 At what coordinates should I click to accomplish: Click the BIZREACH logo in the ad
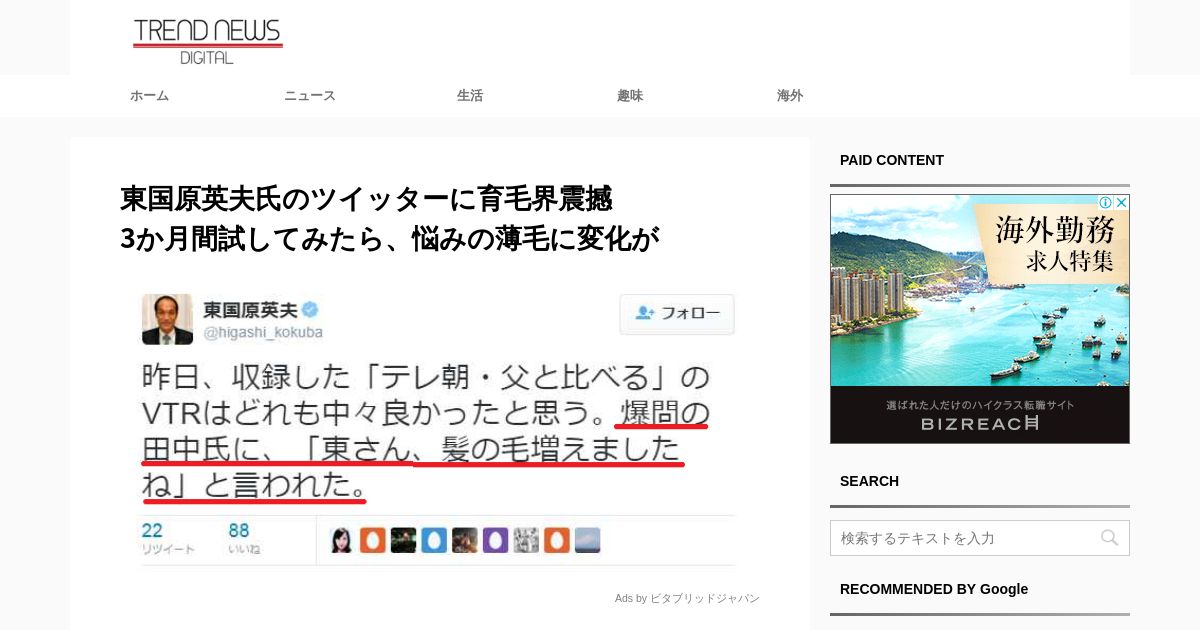click(978, 424)
